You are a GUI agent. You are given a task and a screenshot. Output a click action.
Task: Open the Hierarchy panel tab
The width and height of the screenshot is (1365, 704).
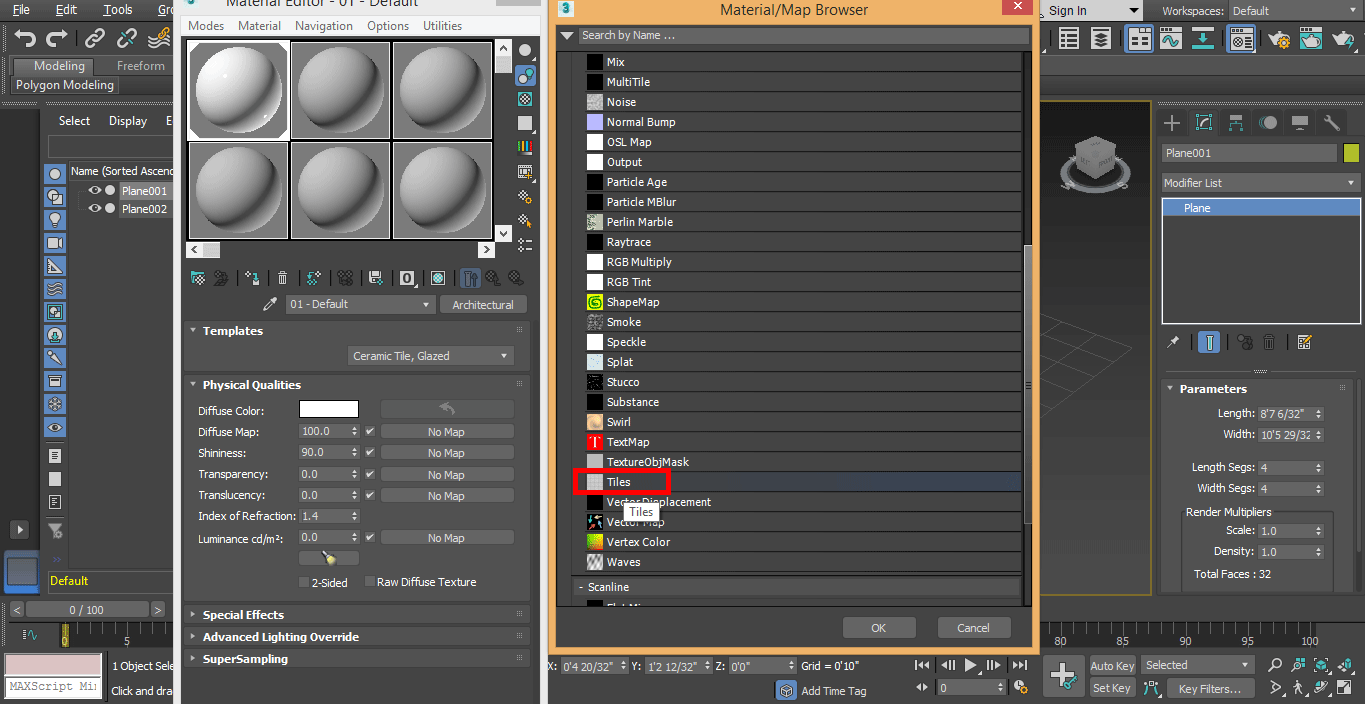[1236, 123]
